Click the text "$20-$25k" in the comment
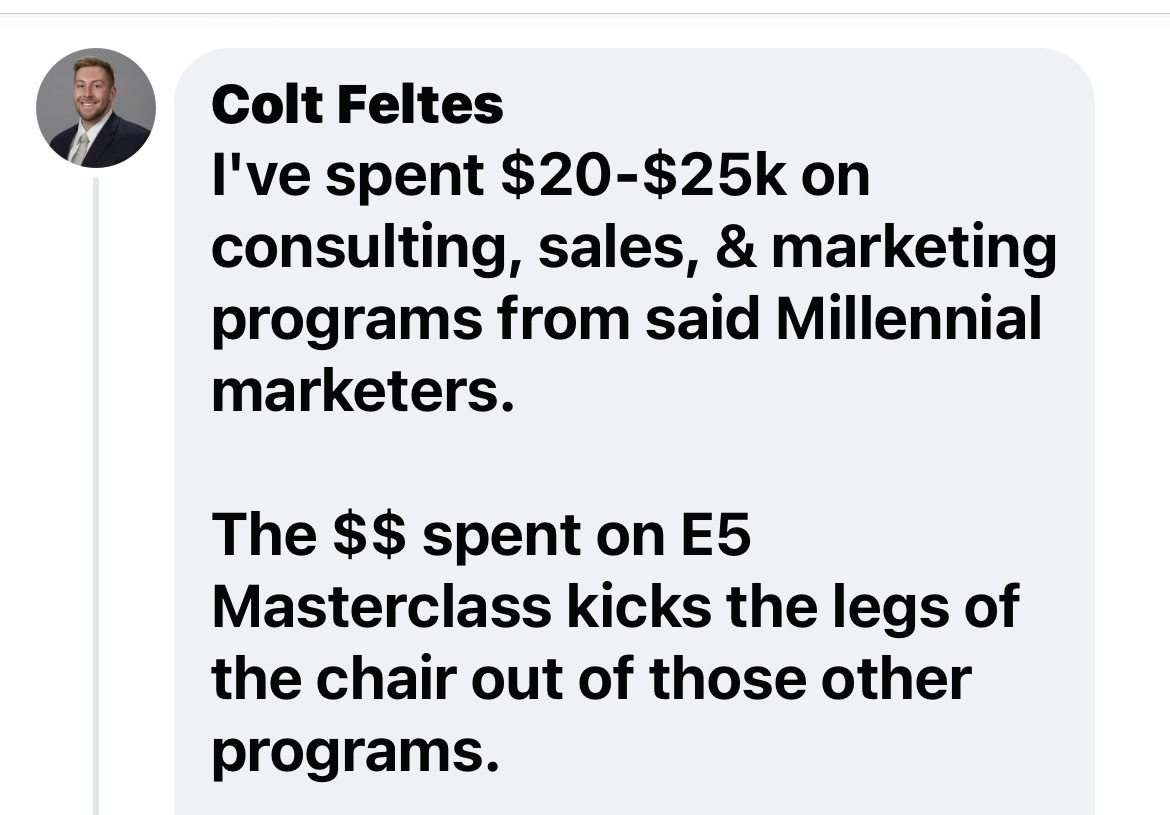Viewport: 1170px width, 815px height. pos(643,176)
